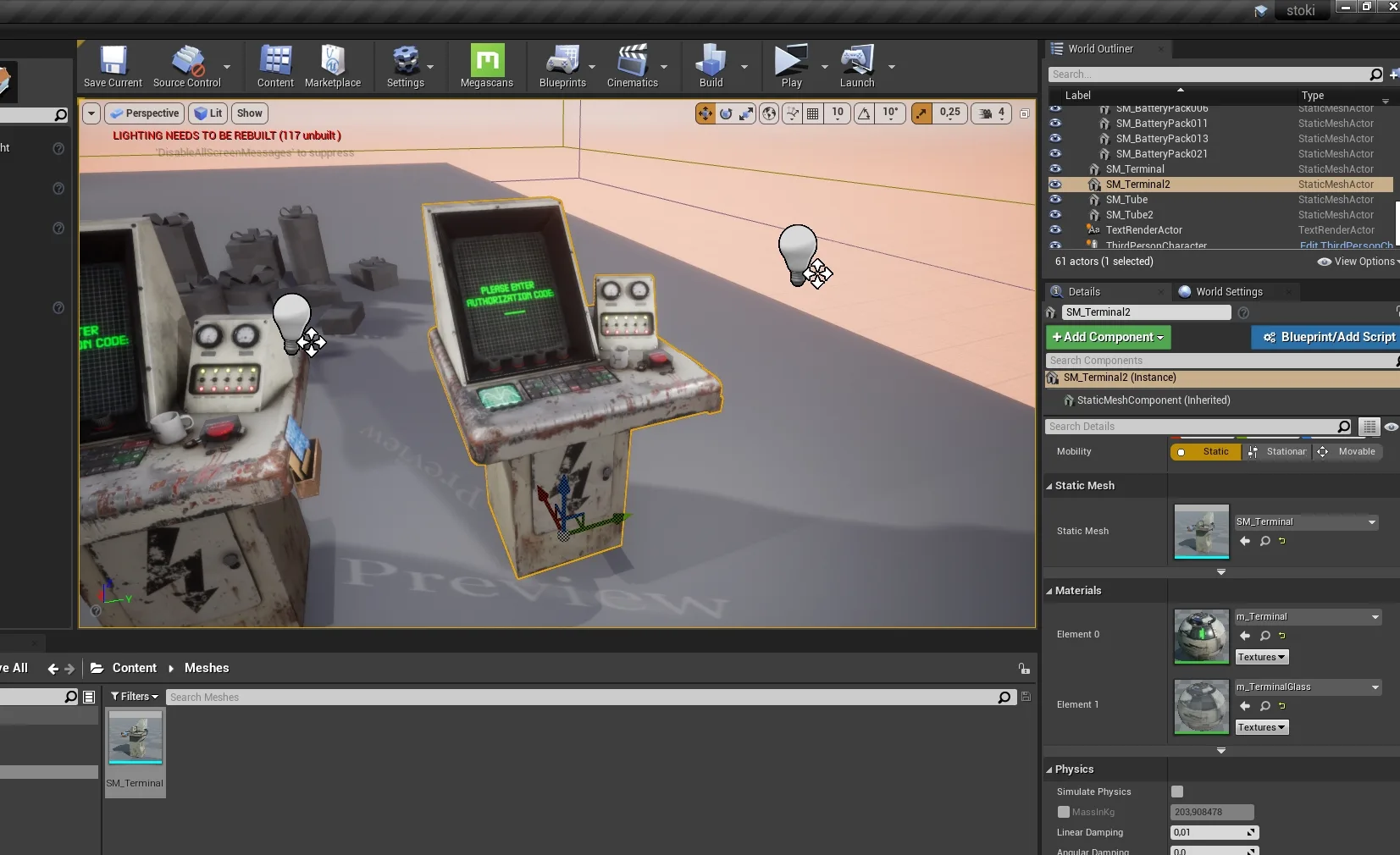The width and height of the screenshot is (1400, 855).
Task: Switch to the World Settings tab
Action: coord(1228,292)
